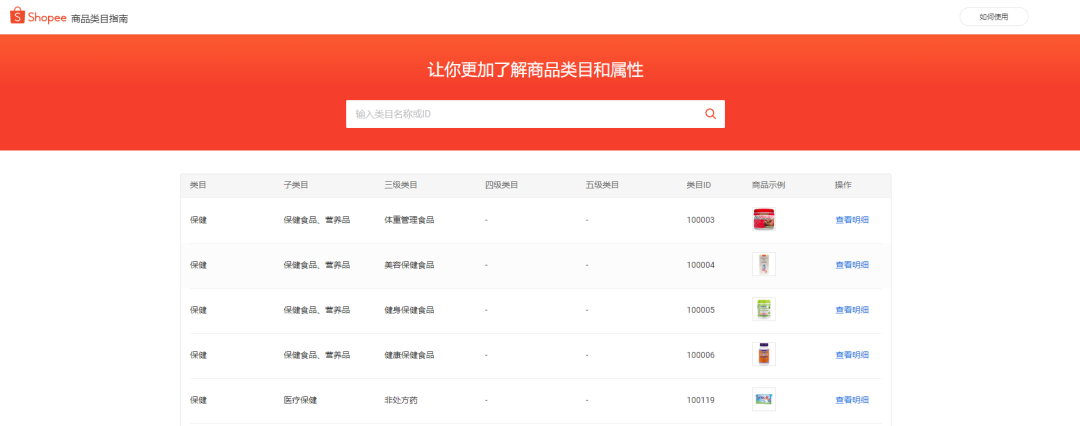This screenshot has height=426, width=1080.
Task: Select 查看明细 for 非处方药 row
Action: [x=851, y=400]
